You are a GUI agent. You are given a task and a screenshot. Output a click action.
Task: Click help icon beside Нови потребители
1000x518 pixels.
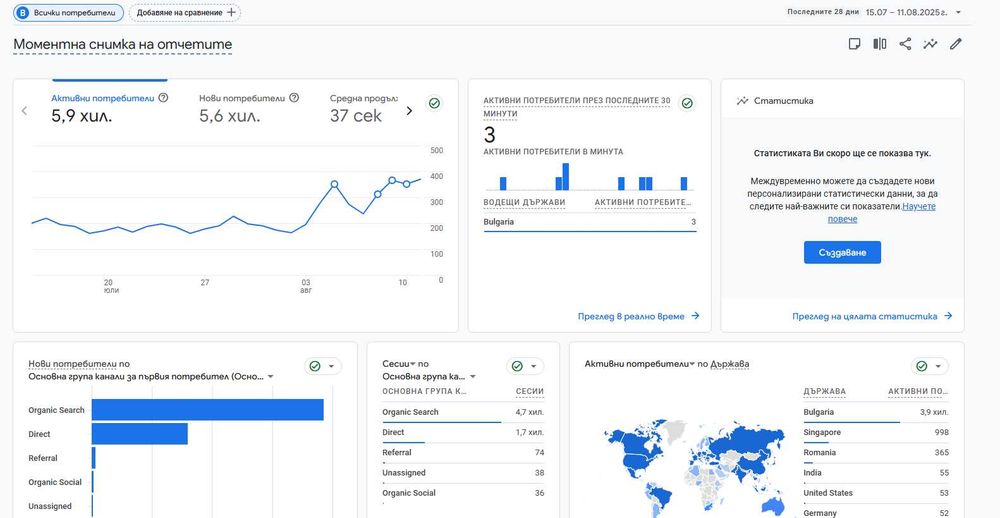(294, 98)
